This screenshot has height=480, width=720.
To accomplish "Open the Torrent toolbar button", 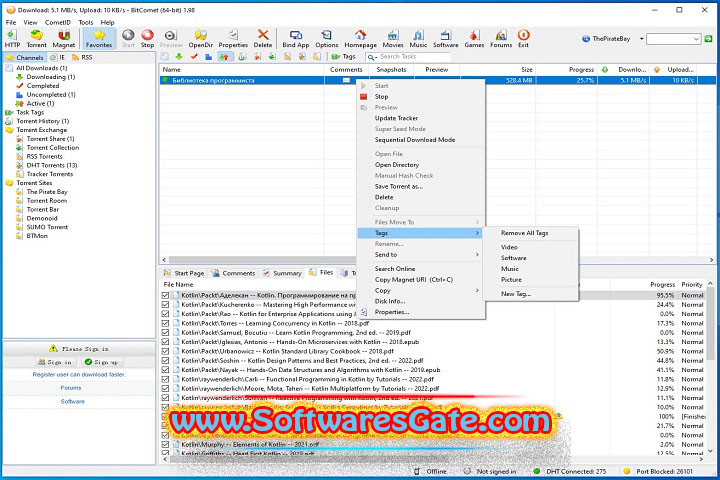I will tap(36, 39).
